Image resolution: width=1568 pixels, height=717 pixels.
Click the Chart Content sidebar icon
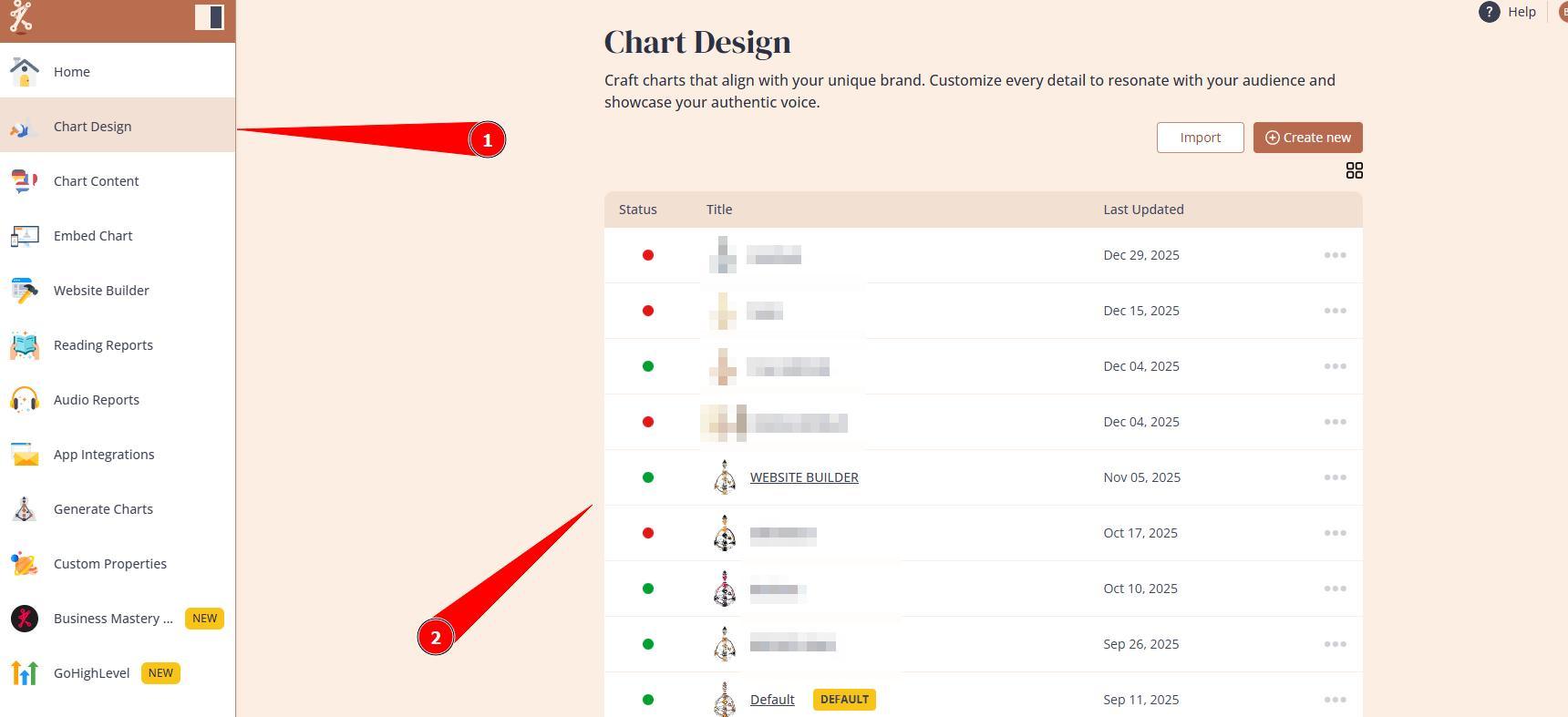(25, 181)
